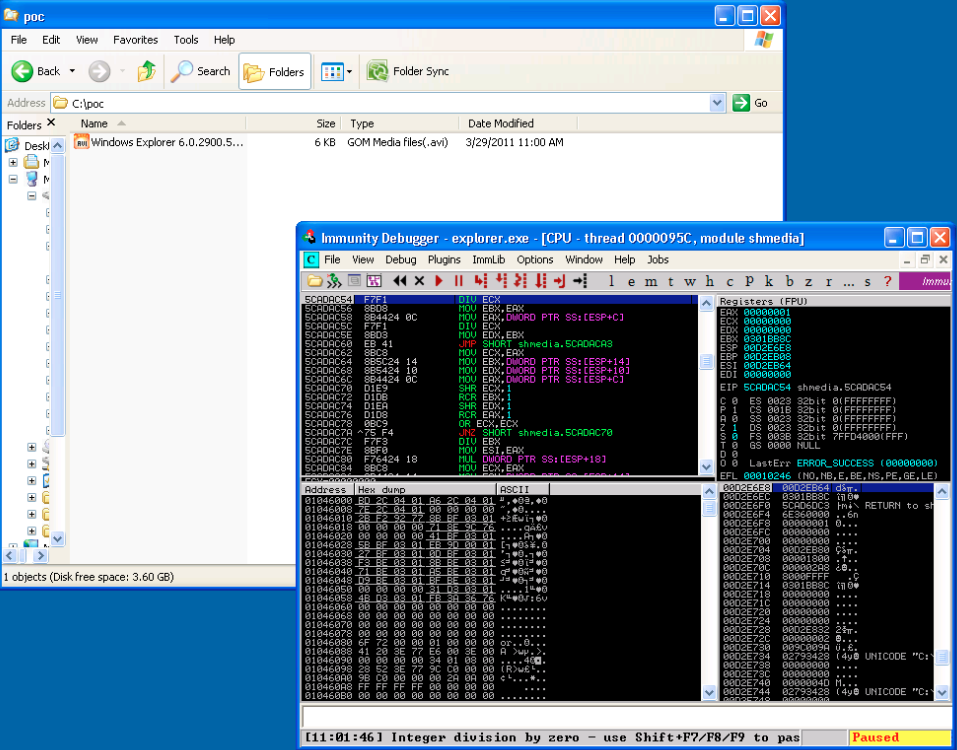The height and width of the screenshot is (750, 957).
Task: Click the Search button in Explorer toolbar
Action: 200,71
